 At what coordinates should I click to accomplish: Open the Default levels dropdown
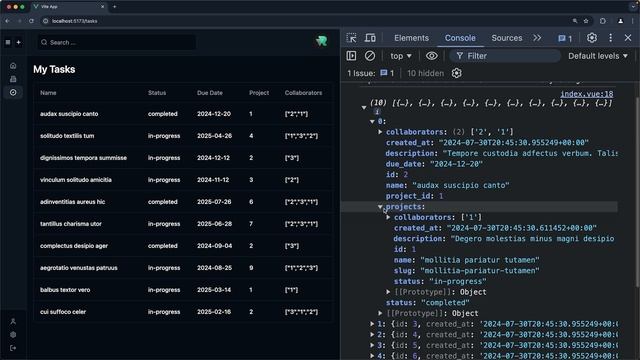[598, 56]
